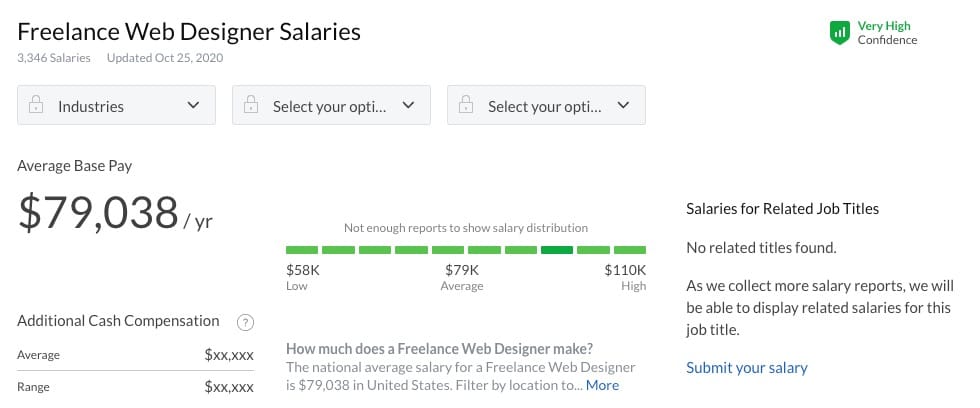980x408 pixels.
Task: Click the lock icon in the middle dropdown
Action: [251, 105]
